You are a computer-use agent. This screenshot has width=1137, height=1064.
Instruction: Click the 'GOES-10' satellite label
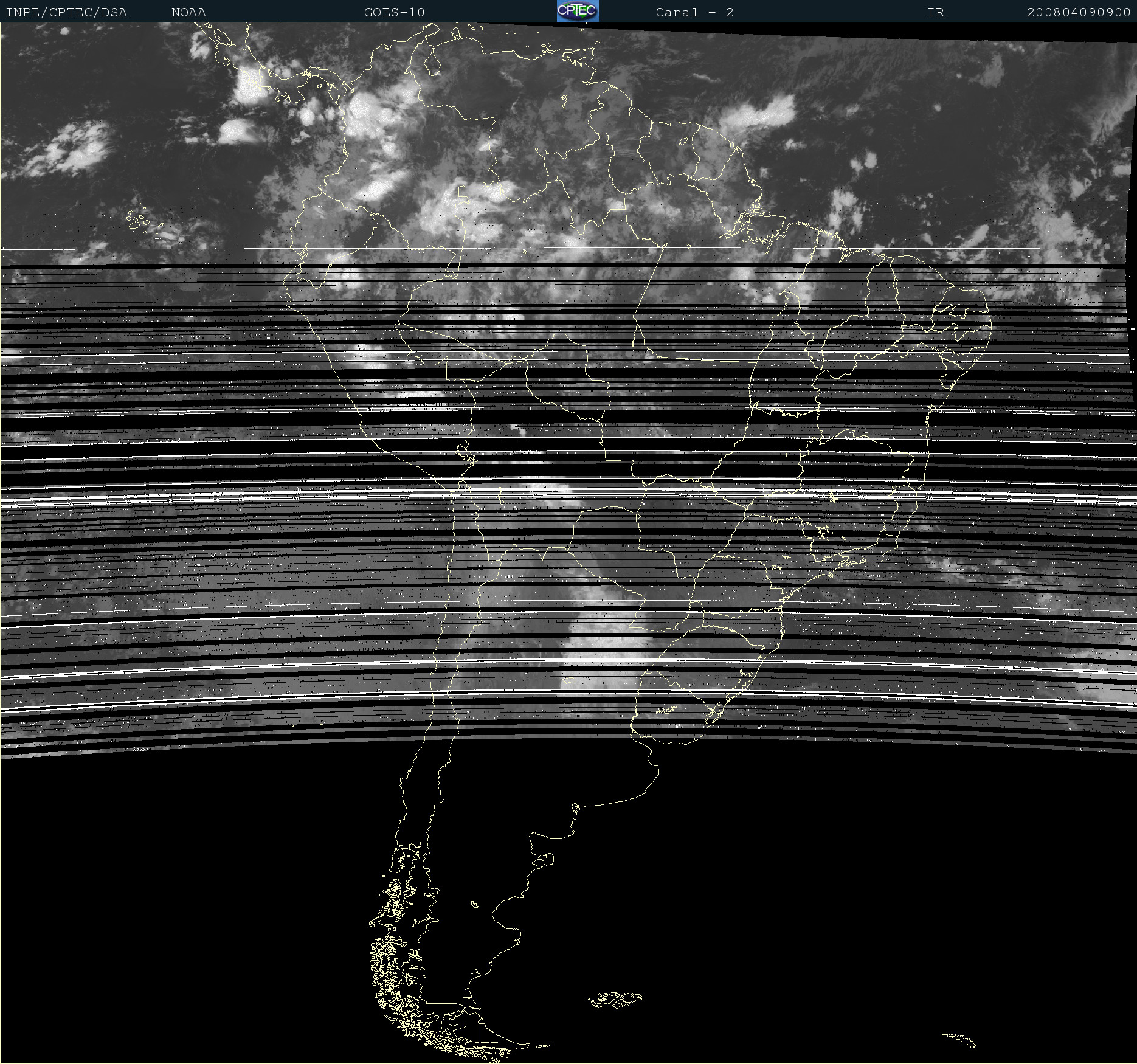pyautogui.click(x=394, y=12)
